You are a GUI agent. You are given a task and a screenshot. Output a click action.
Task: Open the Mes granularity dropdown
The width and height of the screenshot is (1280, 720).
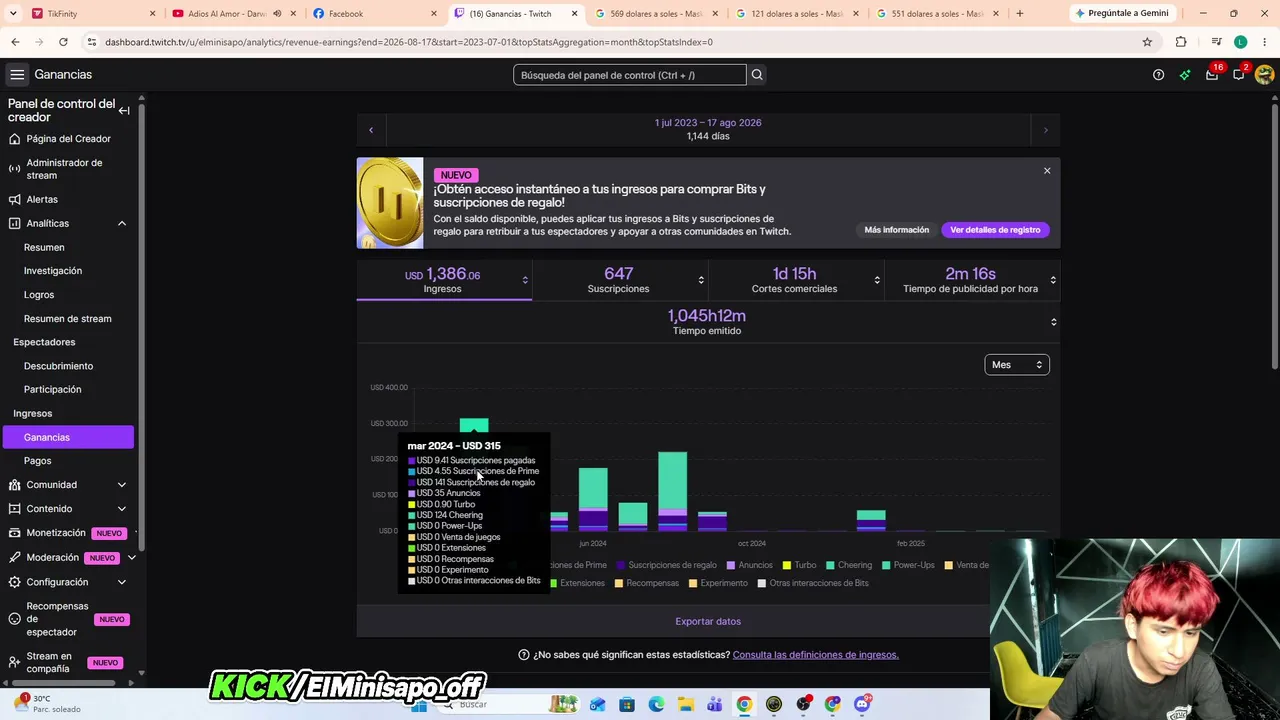(1017, 365)
